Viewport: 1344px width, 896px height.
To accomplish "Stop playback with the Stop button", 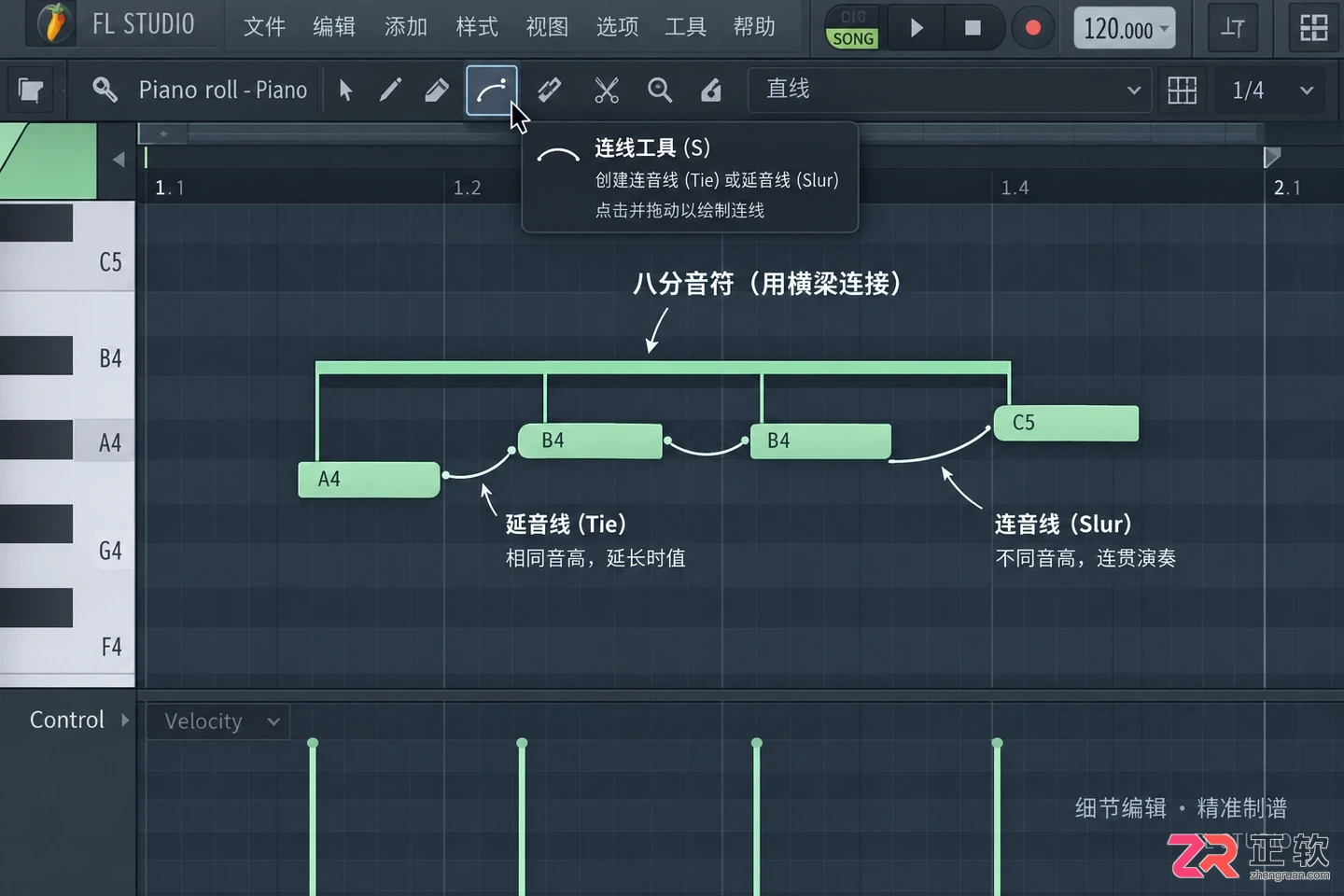I will coord(973,28).
